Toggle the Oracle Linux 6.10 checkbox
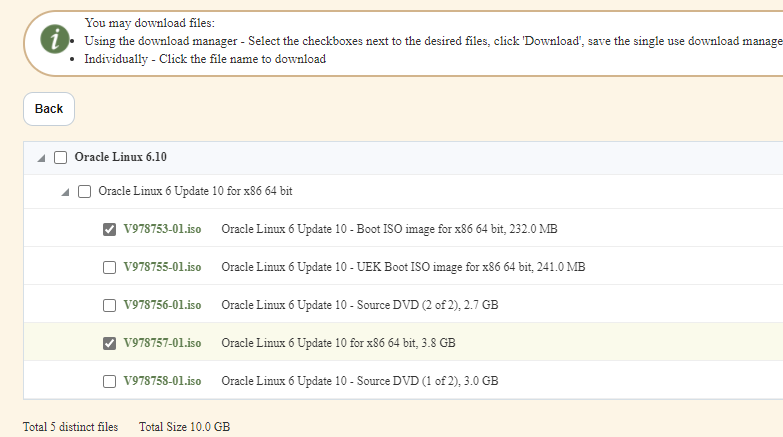The width and height of the screenshot is (783, 437). point(60,158)
